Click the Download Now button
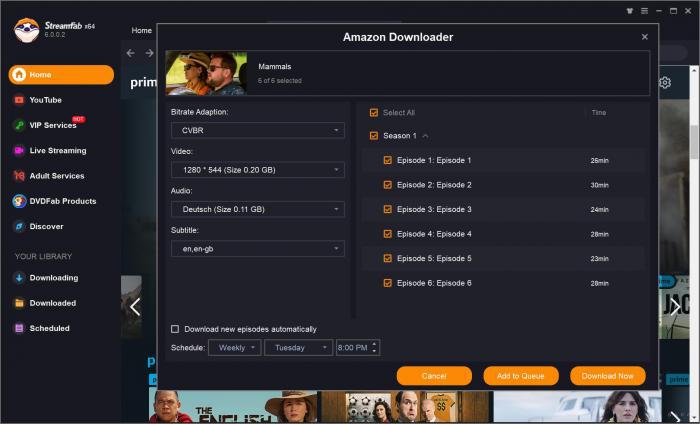The image size is (700, 424). [x=607, y=376]
